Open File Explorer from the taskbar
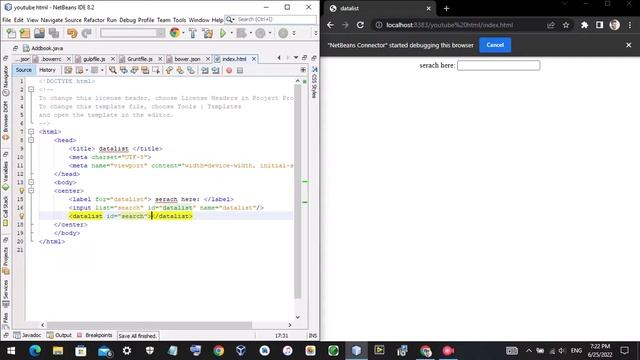The height and width of the screenshot is (360, 640). [x=58, y=351]
